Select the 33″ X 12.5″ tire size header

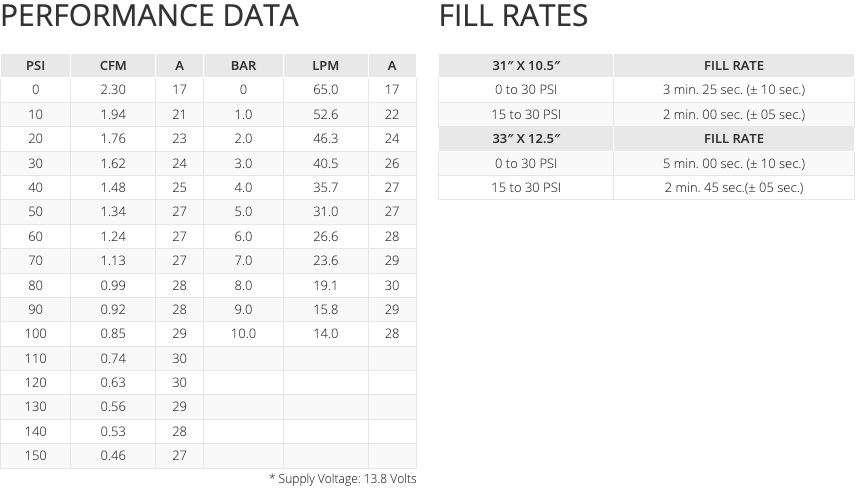pos(526,139)
